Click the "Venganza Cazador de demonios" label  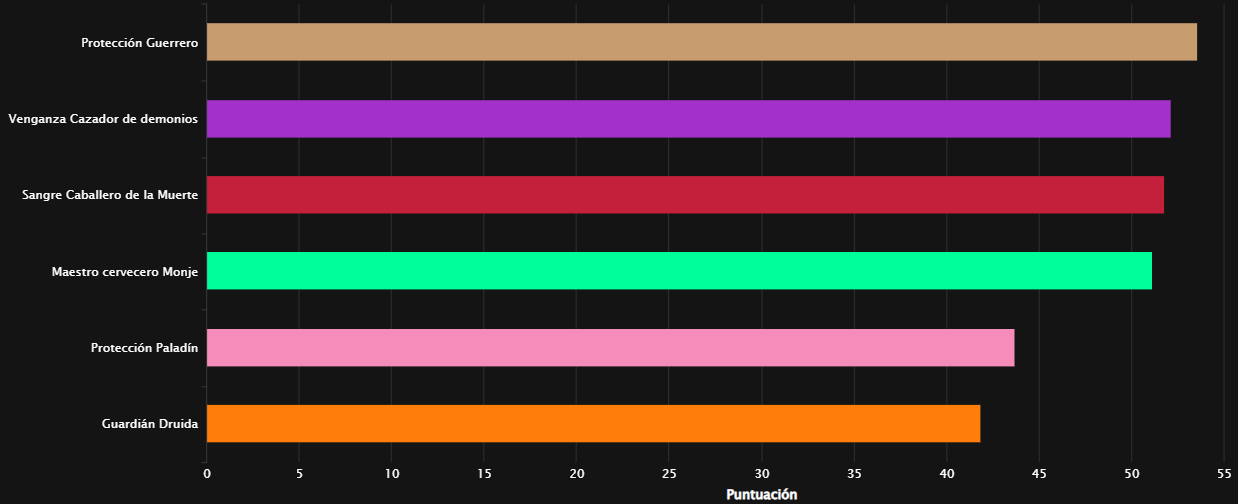pos(103,119)
